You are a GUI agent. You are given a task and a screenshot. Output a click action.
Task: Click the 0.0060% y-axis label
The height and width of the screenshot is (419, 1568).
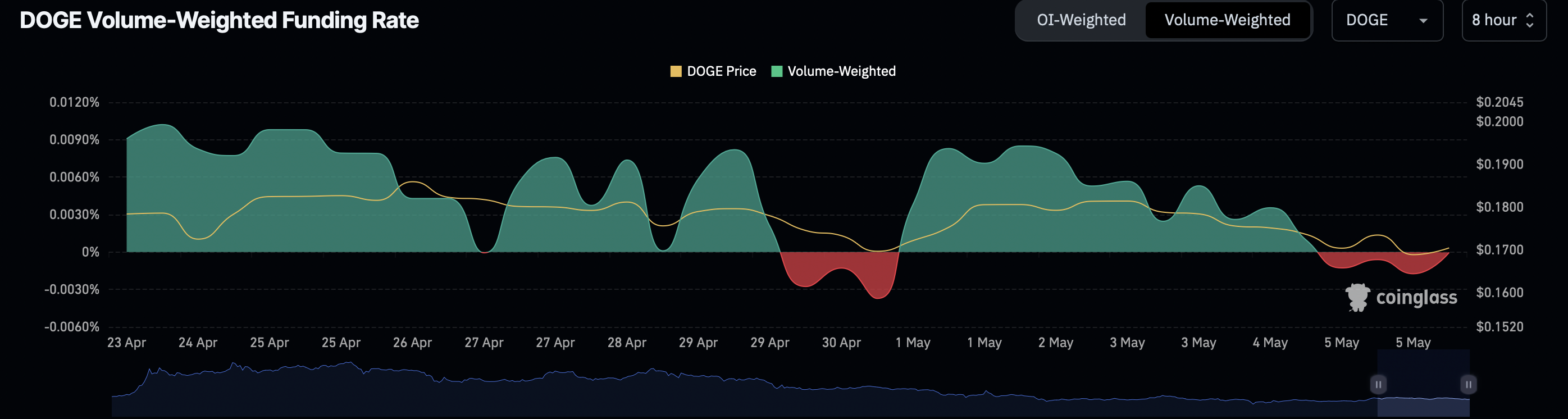click(x=74, y=176)
